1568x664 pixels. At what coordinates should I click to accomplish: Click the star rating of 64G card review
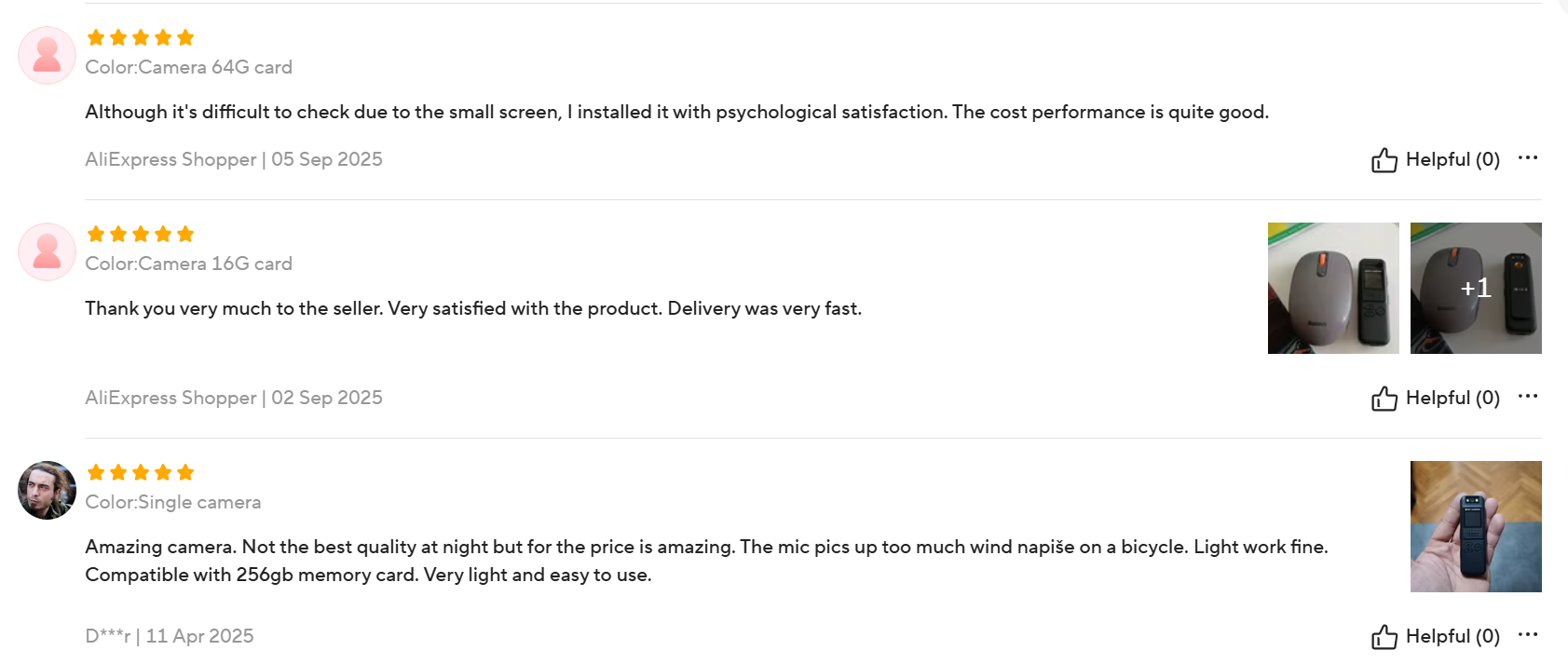(x=140, y=37)
